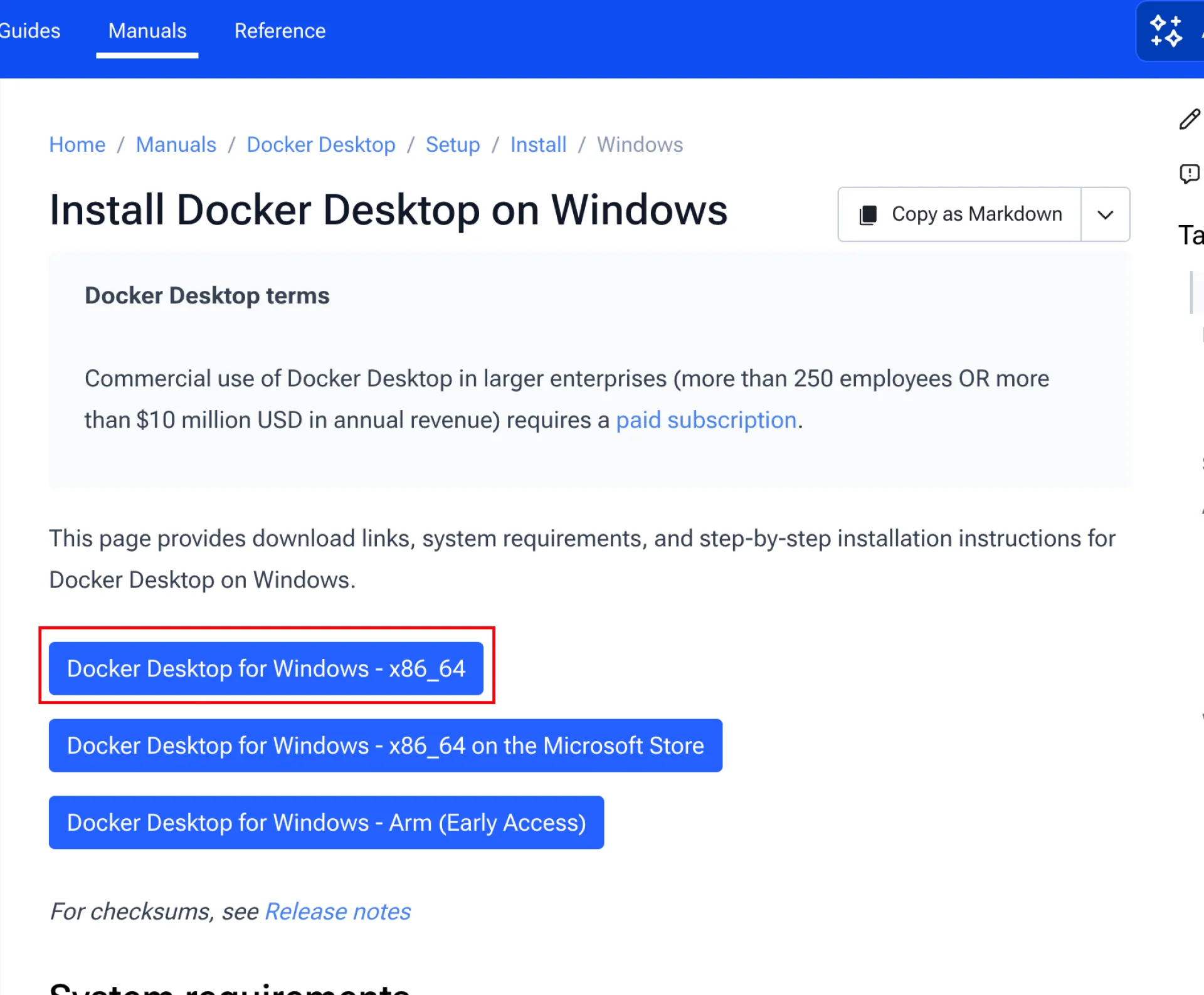Go to Home breadcrumb link
Screen dimensions: 1204x995
[77, 145]
